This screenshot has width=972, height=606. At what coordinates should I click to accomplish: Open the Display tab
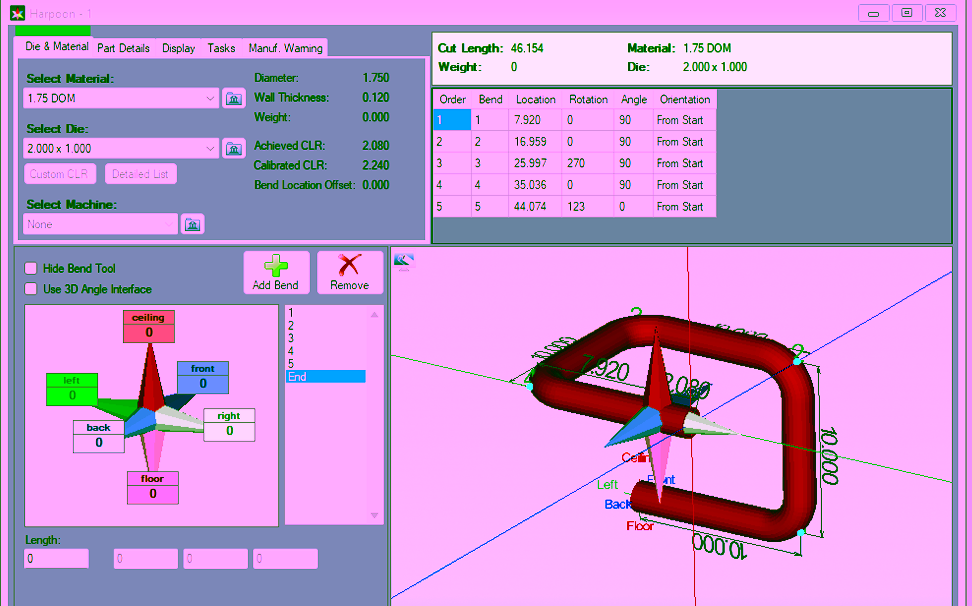pyautogui.click(x=179, y=48)
